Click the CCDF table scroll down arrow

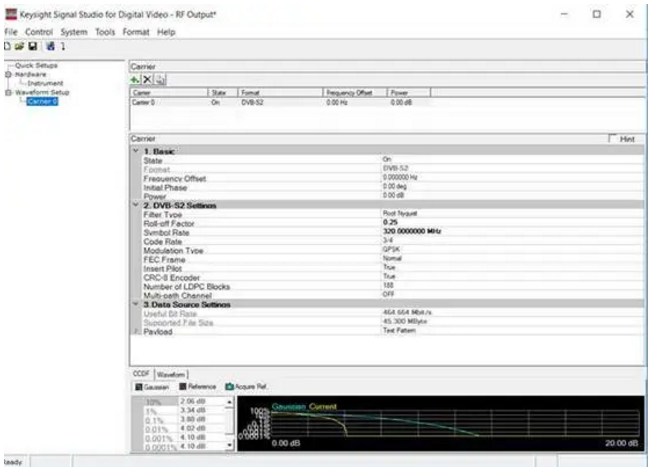point(229,445)
